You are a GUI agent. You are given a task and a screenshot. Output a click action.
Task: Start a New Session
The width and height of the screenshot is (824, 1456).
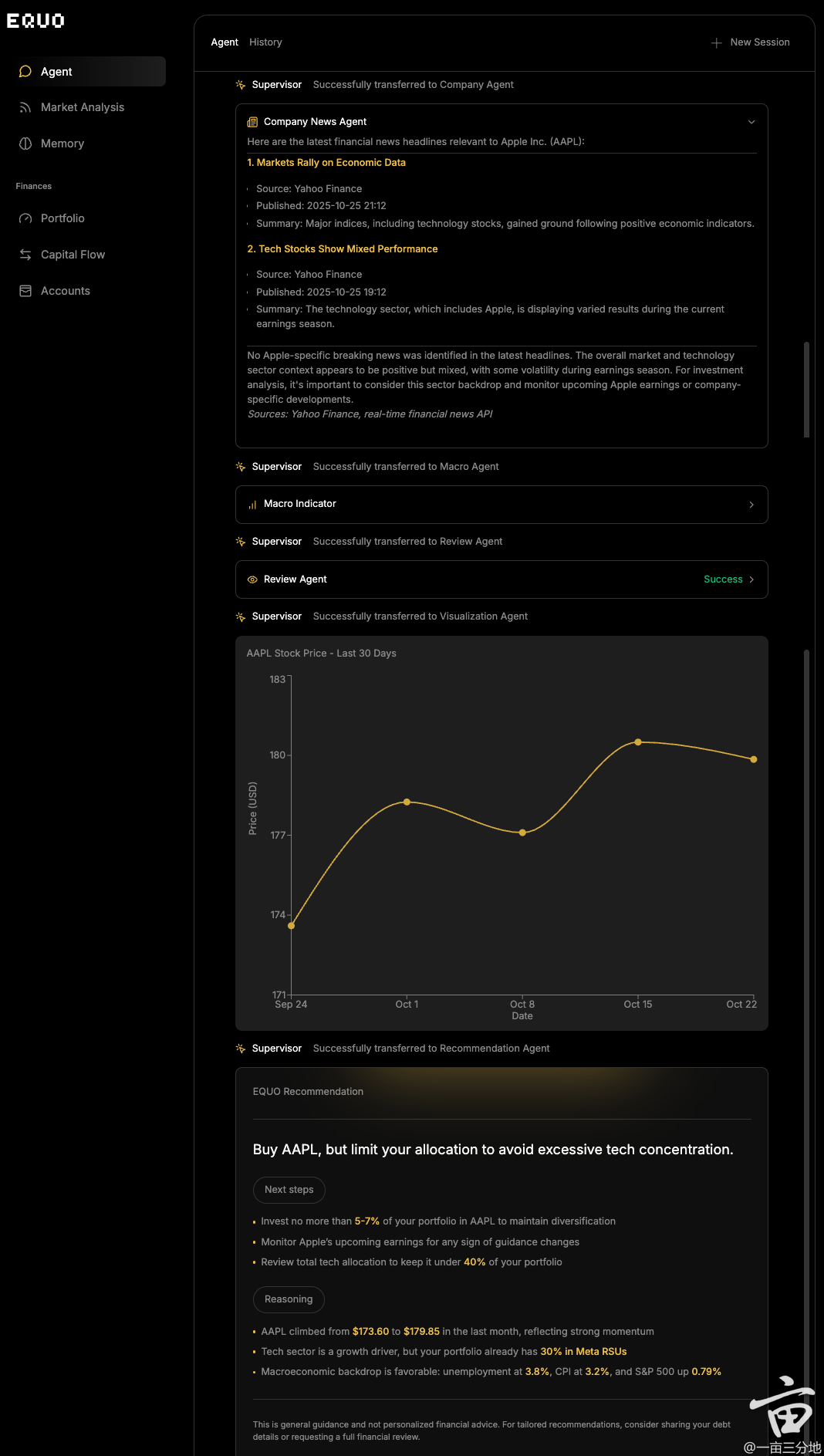pyautogui.click(x=751, y=42)
